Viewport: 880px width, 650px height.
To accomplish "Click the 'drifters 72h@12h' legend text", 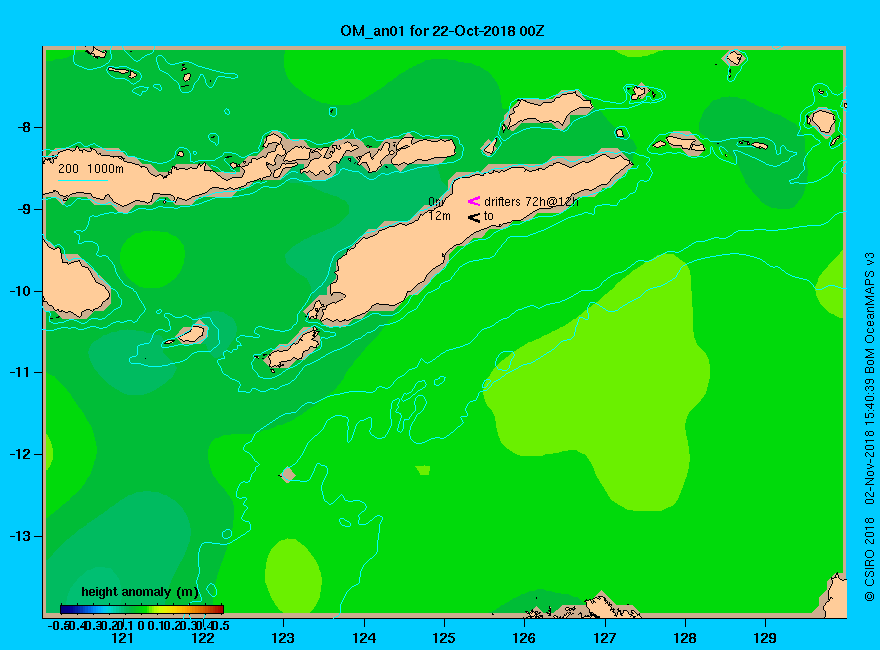I will [x=531, y=202].
